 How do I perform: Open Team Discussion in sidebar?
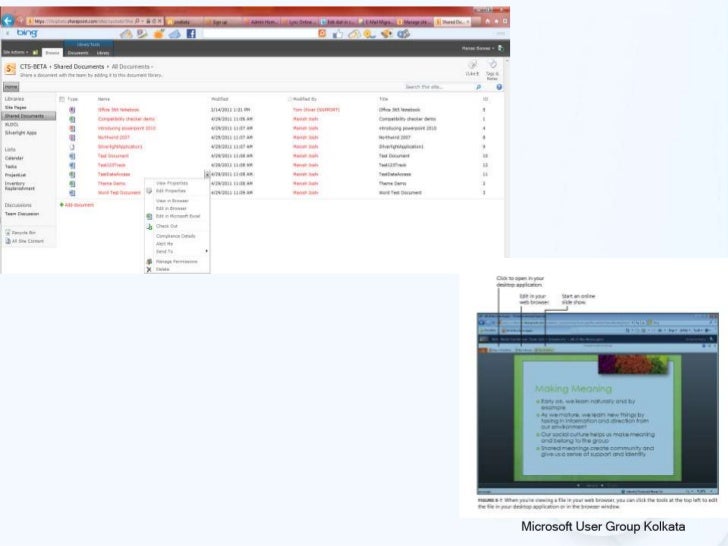point(22,214)
